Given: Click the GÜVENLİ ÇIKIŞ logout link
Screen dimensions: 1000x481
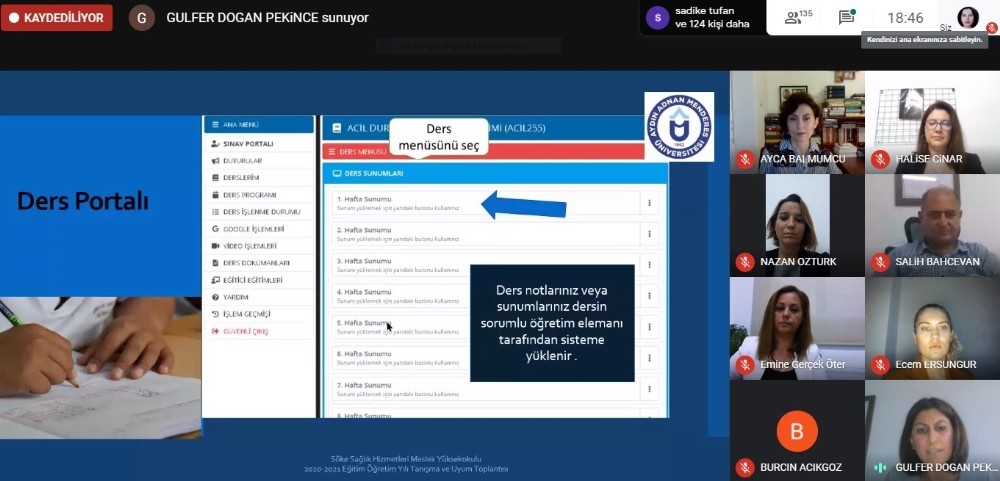Looking at the screenshot, I should point(245,331).
